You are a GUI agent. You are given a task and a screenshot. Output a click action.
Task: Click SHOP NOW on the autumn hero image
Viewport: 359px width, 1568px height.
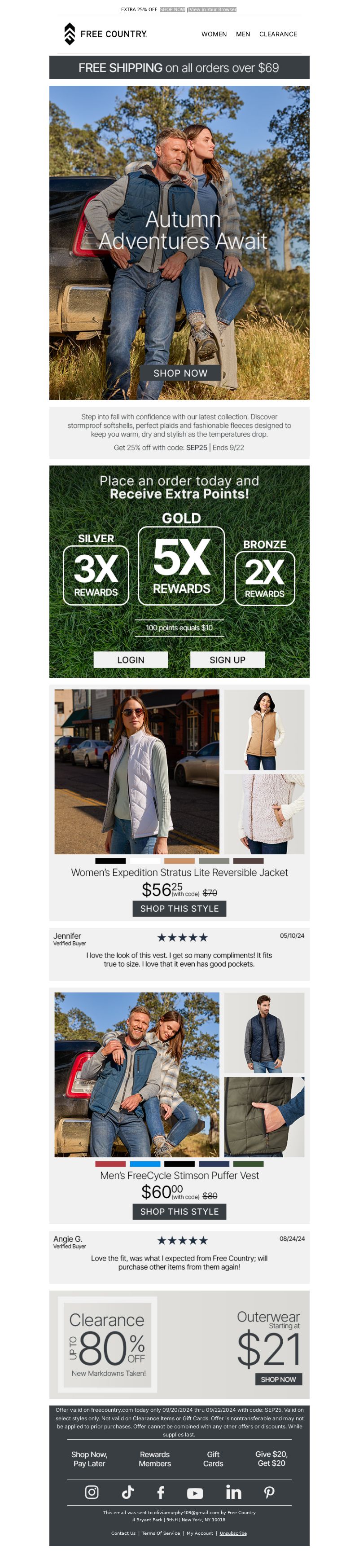coord(180,373)
